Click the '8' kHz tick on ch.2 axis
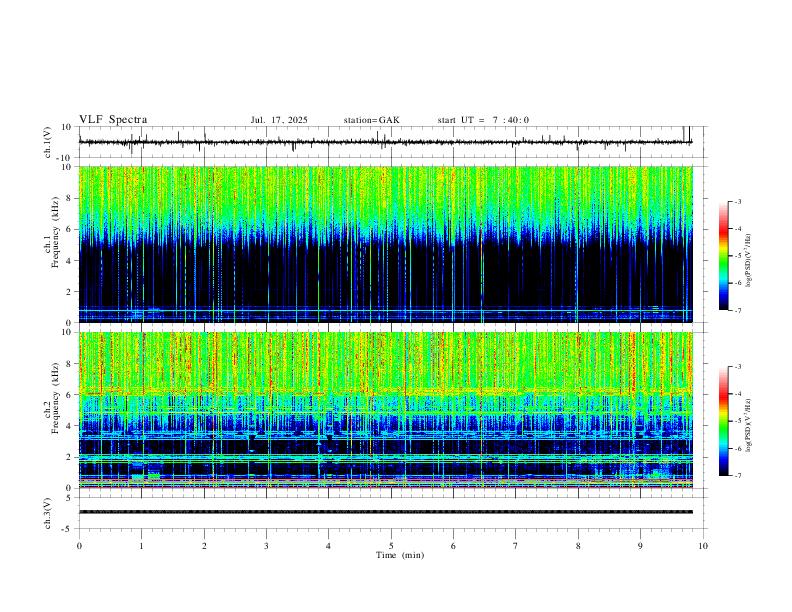Image resolution: width=792 pixels, height=612 pixels. pos(70,364)
